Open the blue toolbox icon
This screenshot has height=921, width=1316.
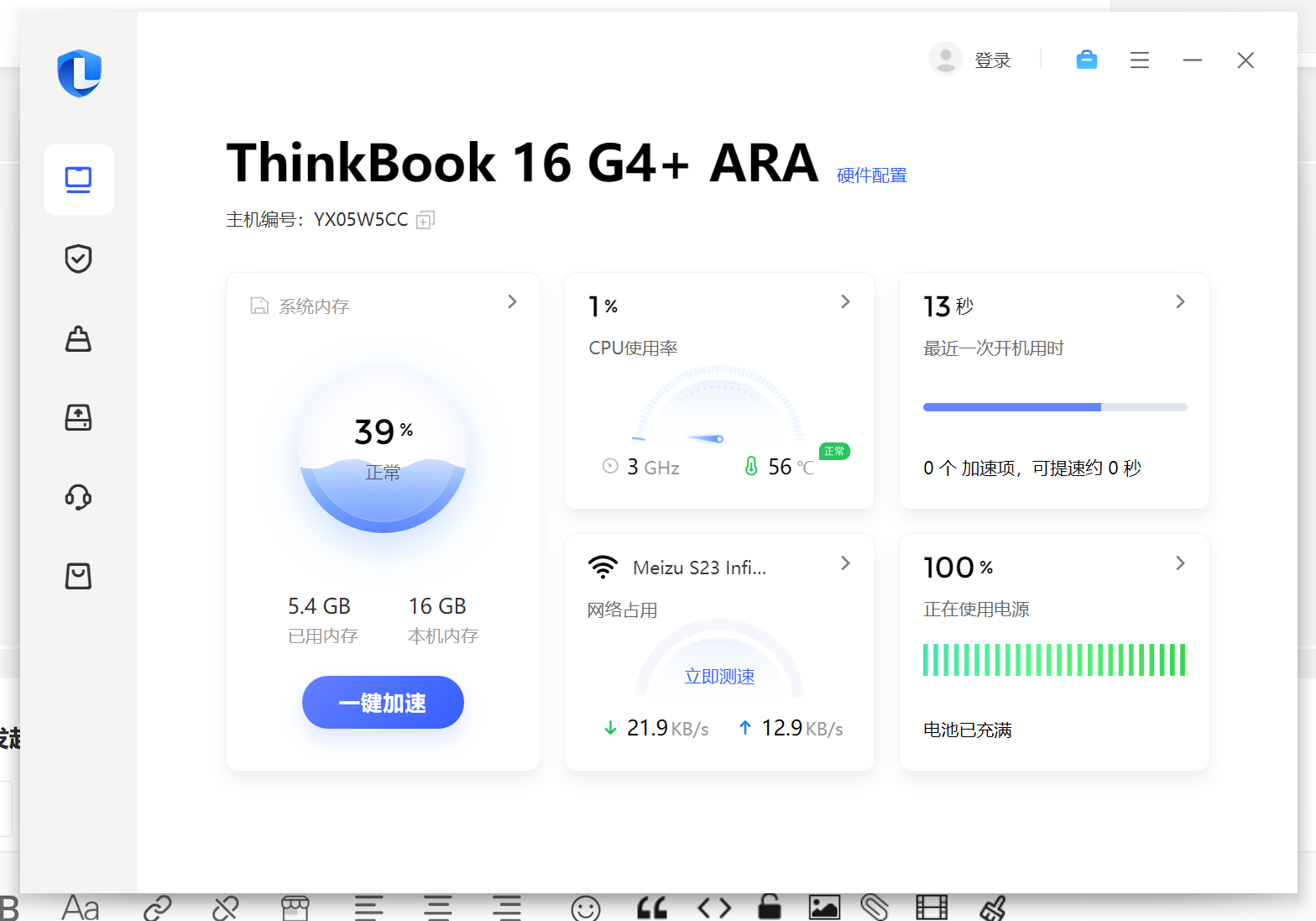tap(1087, 60)
